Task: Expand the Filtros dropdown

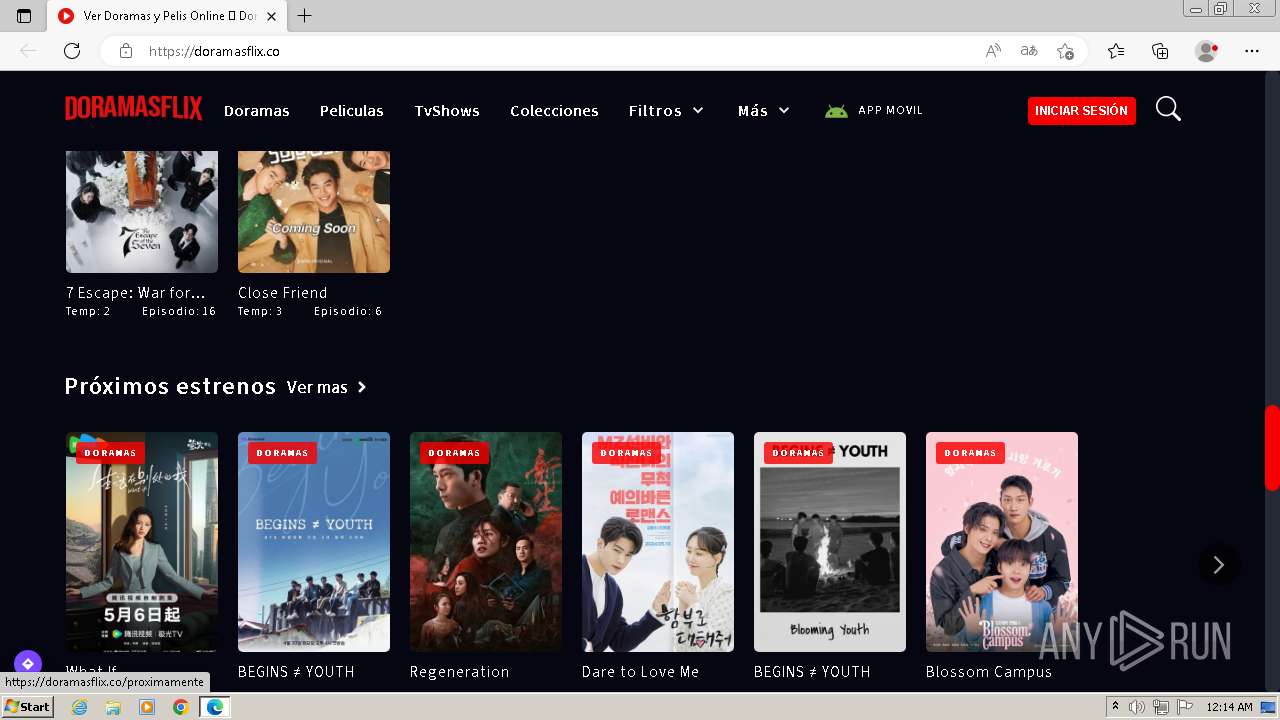Action: pos(666,110)
